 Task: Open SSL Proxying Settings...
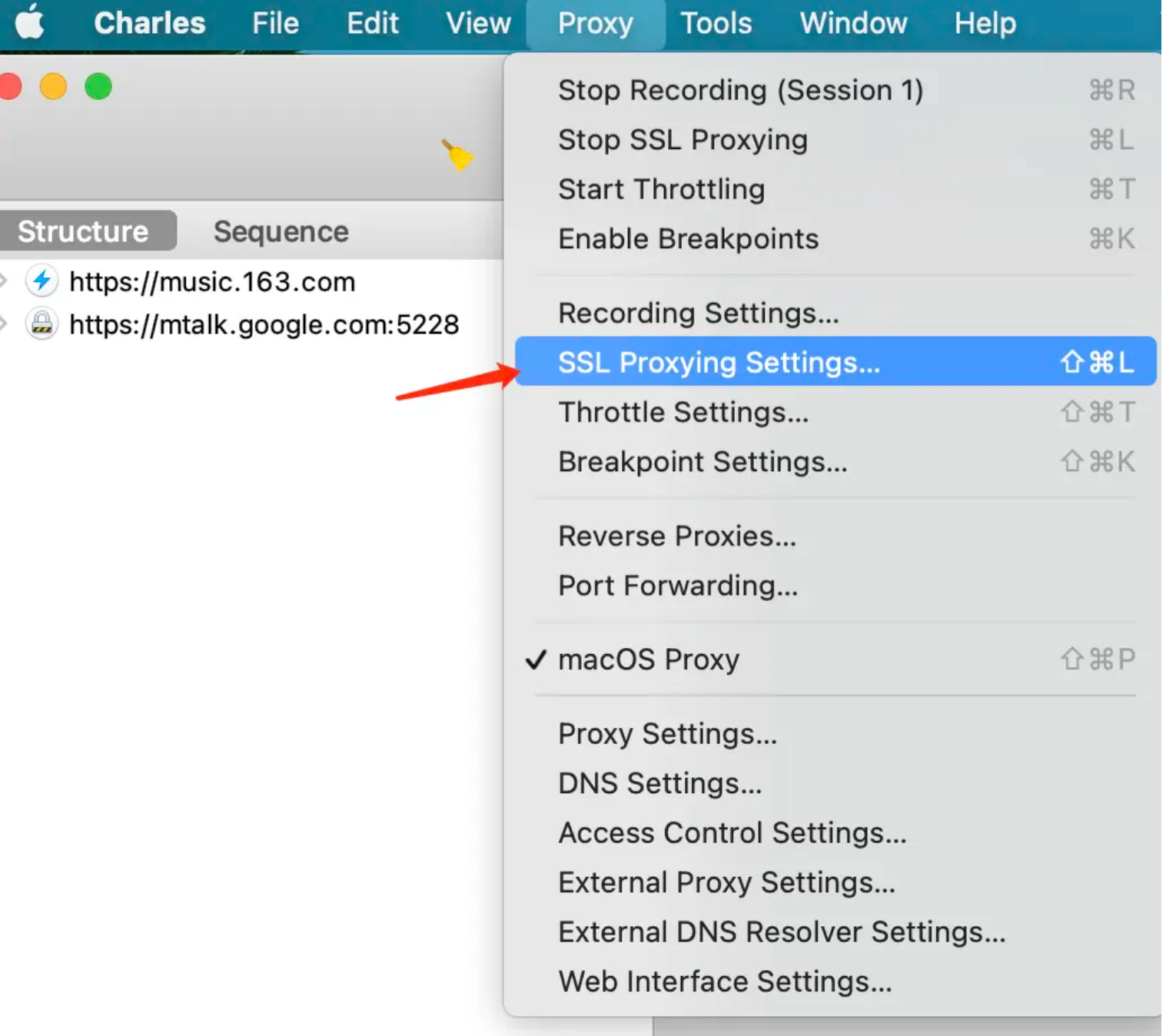[x=835, y=361]
